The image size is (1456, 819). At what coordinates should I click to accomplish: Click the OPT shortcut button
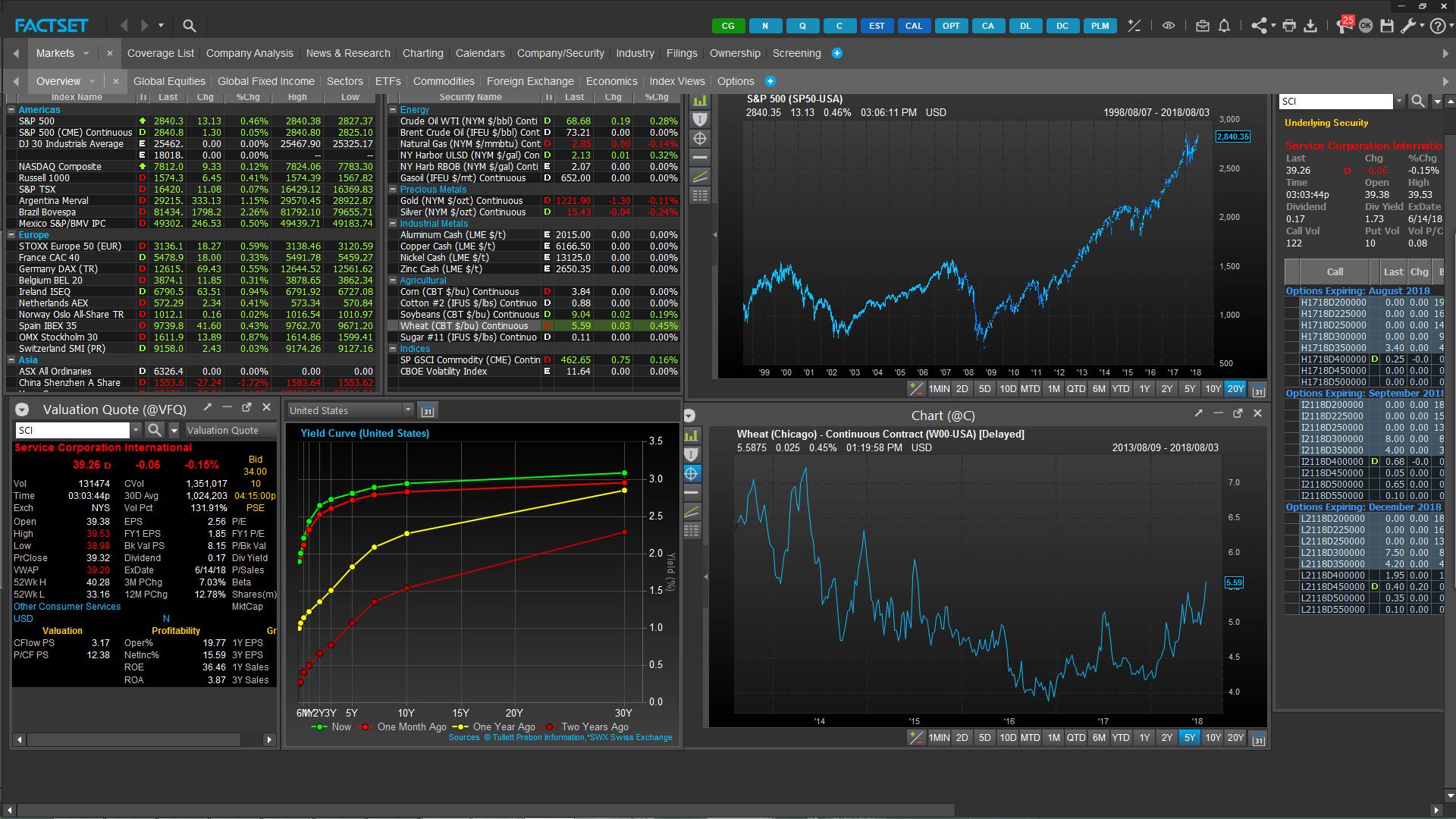click(951, 26)
